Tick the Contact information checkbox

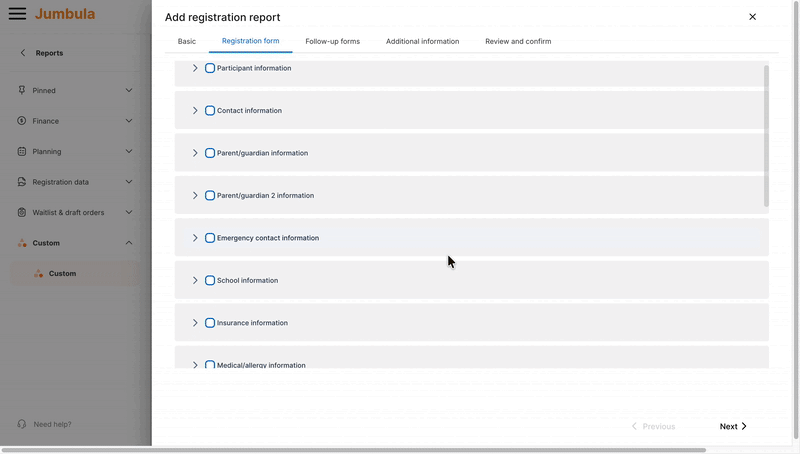210,111
